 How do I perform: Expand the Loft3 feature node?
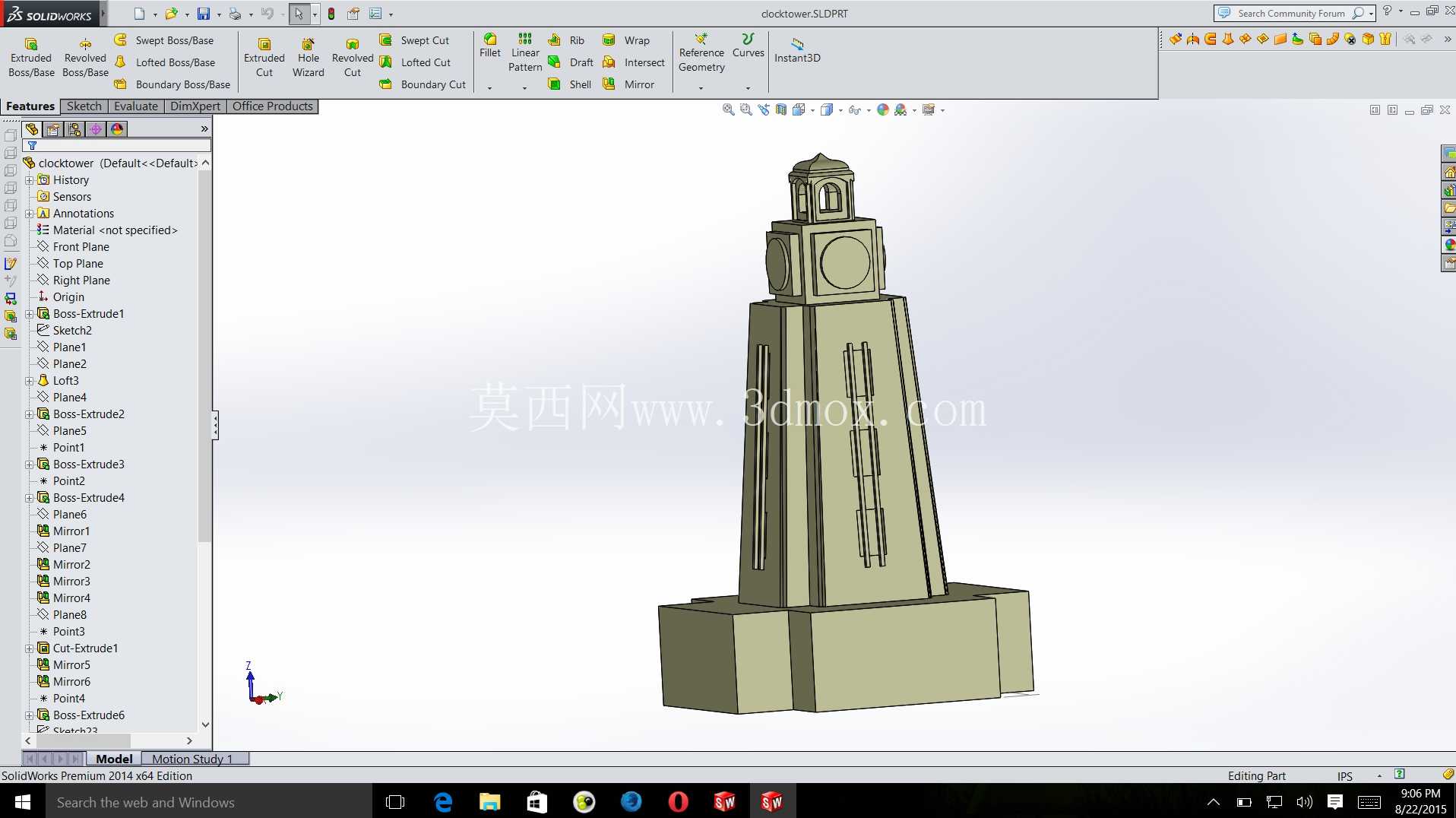tap(30, 381)
